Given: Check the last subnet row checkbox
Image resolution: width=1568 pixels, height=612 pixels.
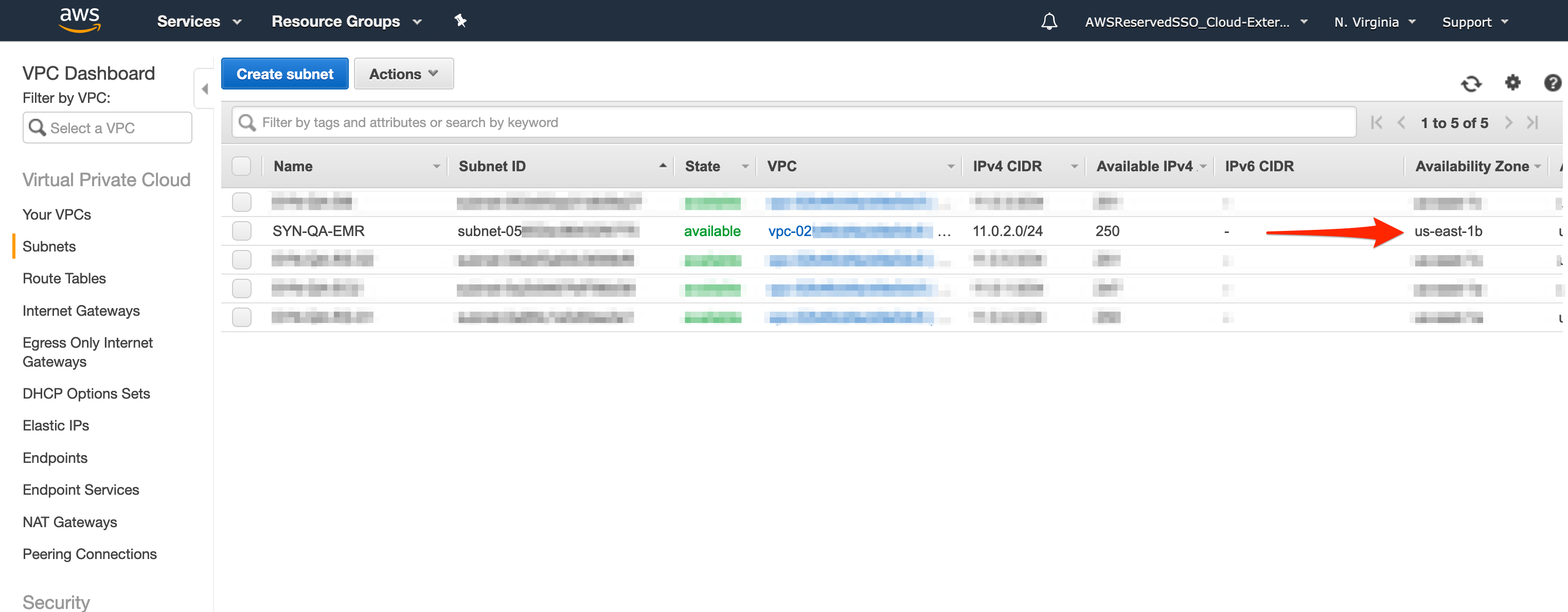Looking at the screenshot, I should point(242,317).
